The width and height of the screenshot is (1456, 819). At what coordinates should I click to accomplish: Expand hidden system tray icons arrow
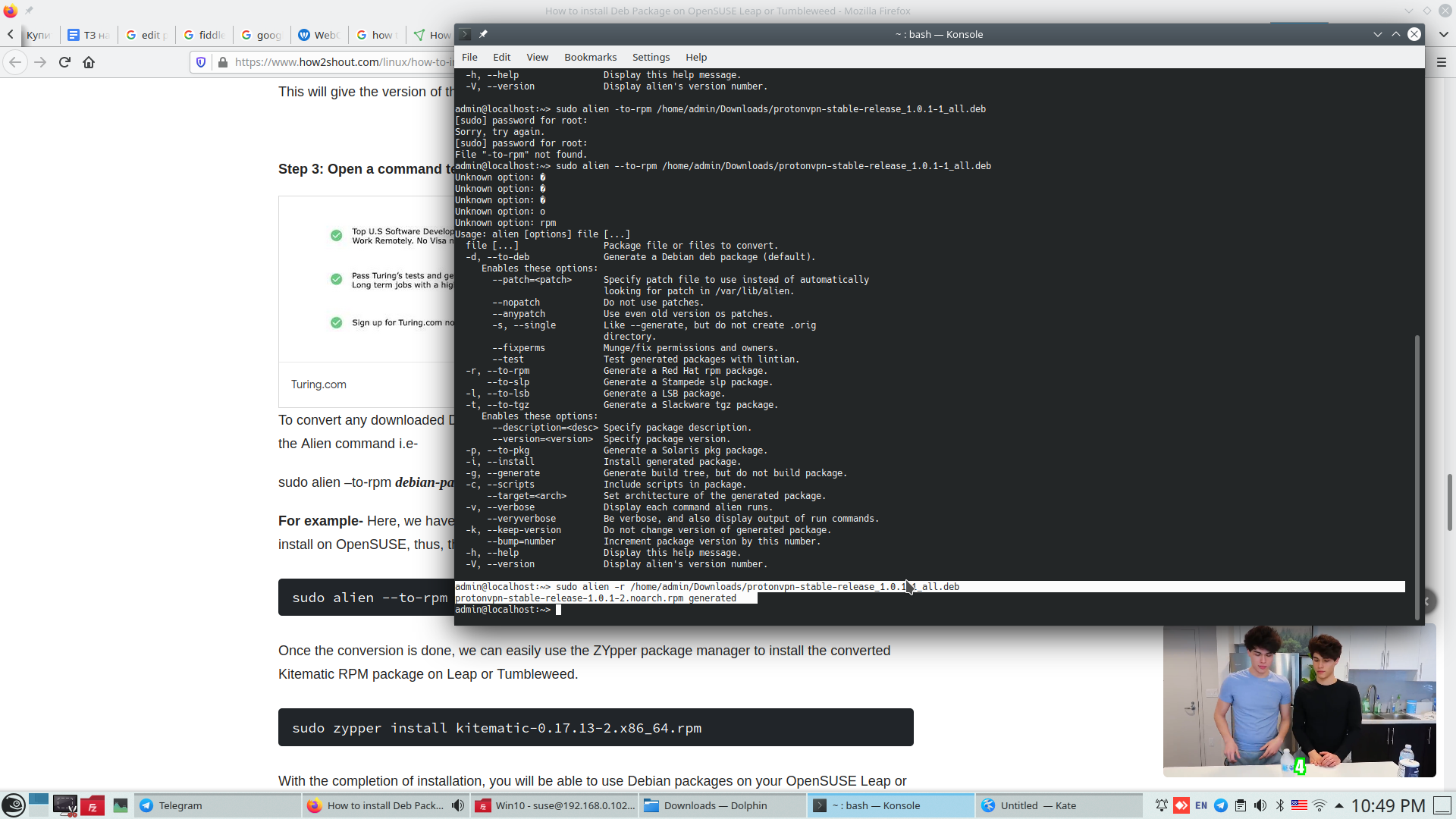point(1339,805)
